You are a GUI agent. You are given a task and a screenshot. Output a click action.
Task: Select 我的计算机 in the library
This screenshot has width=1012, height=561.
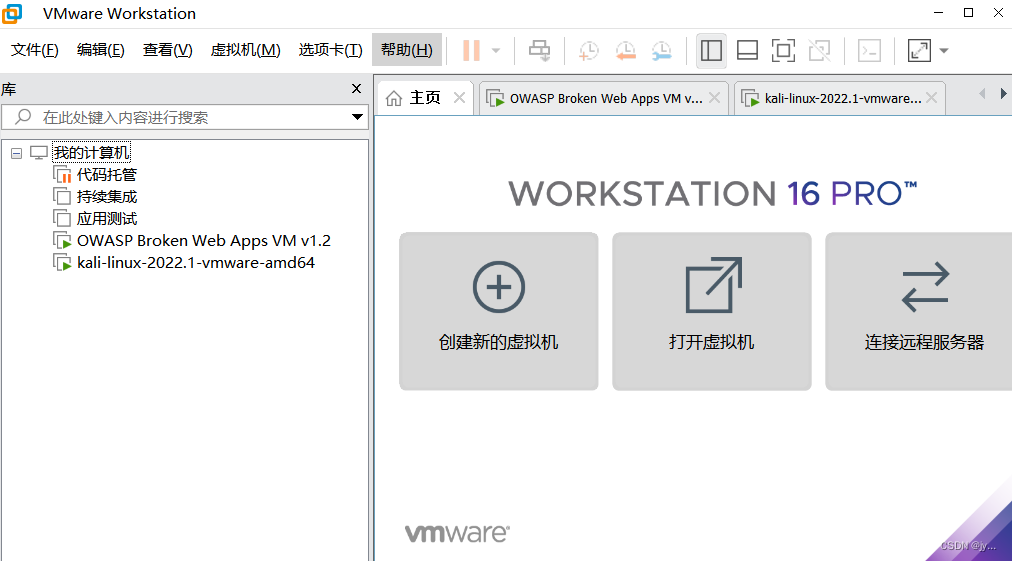[92, 153]
